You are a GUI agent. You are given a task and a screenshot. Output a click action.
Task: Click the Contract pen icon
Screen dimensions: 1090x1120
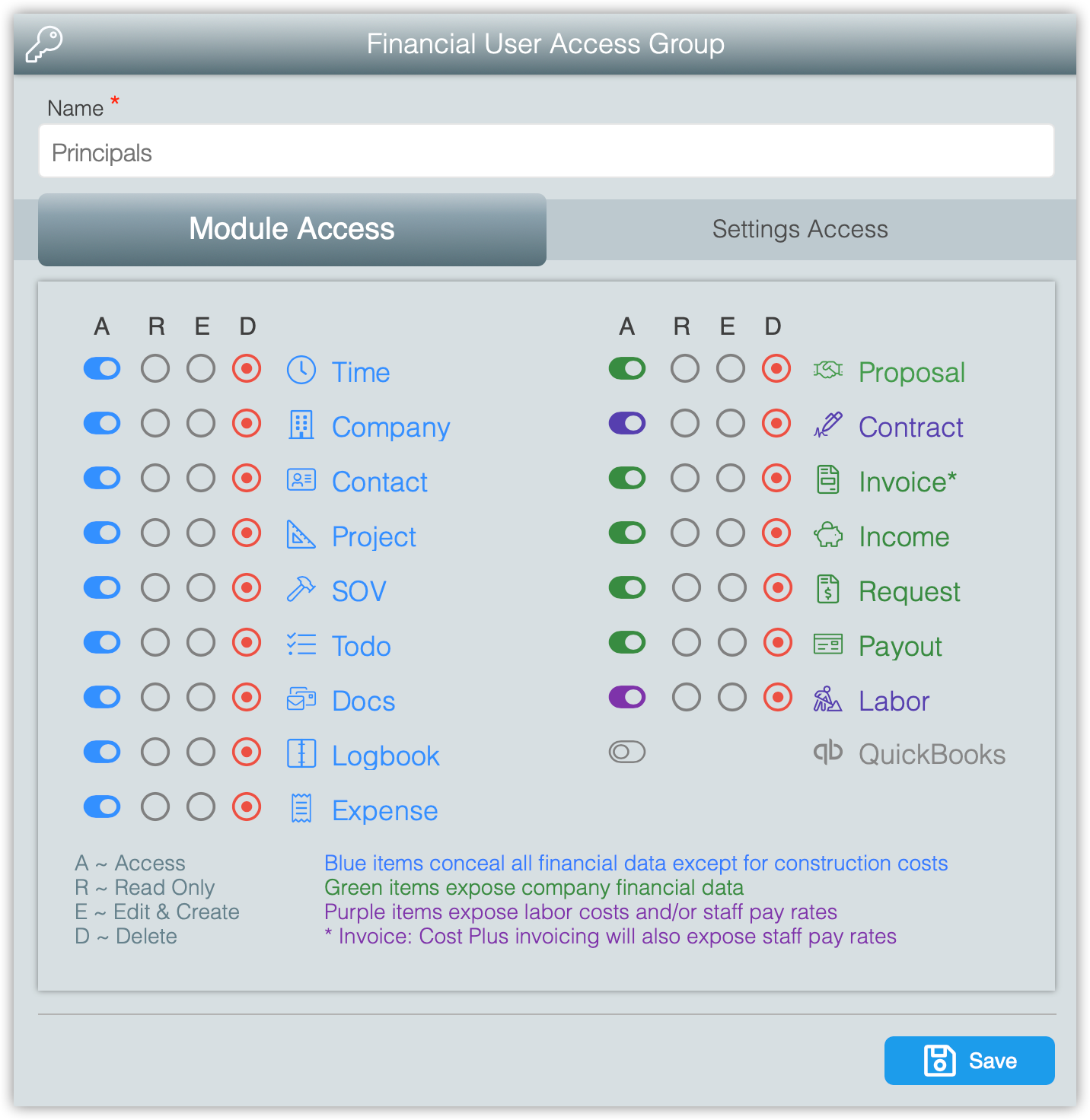point(828,425)
